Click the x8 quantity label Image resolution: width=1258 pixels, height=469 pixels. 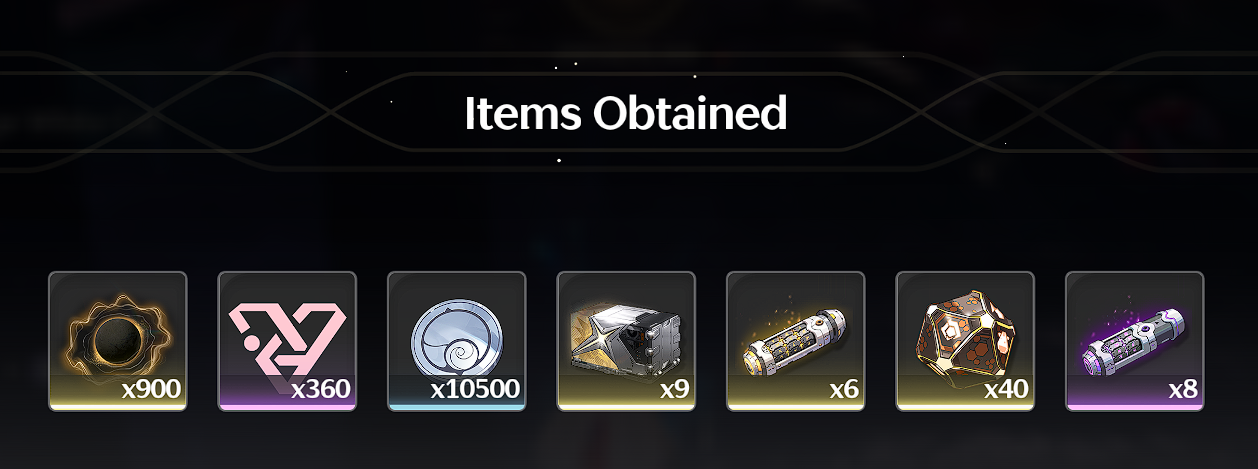1183,389
